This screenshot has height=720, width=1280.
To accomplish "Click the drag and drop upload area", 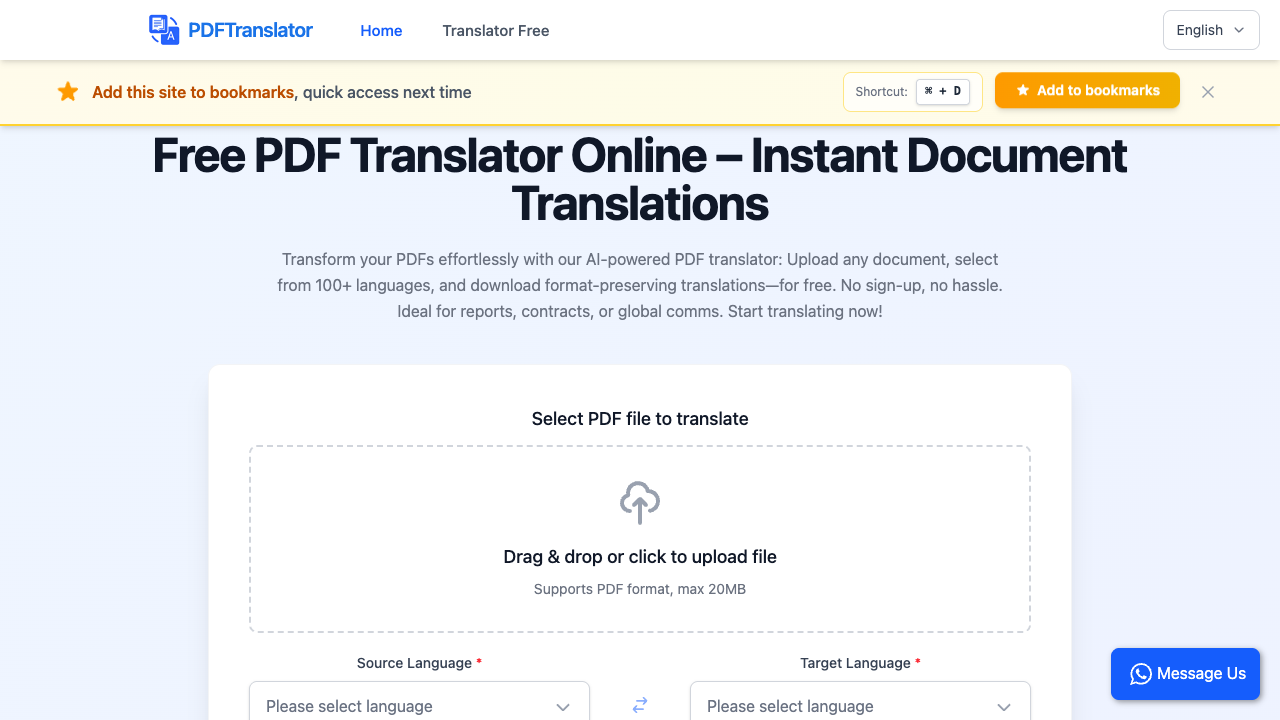I will tap(639, 539).
